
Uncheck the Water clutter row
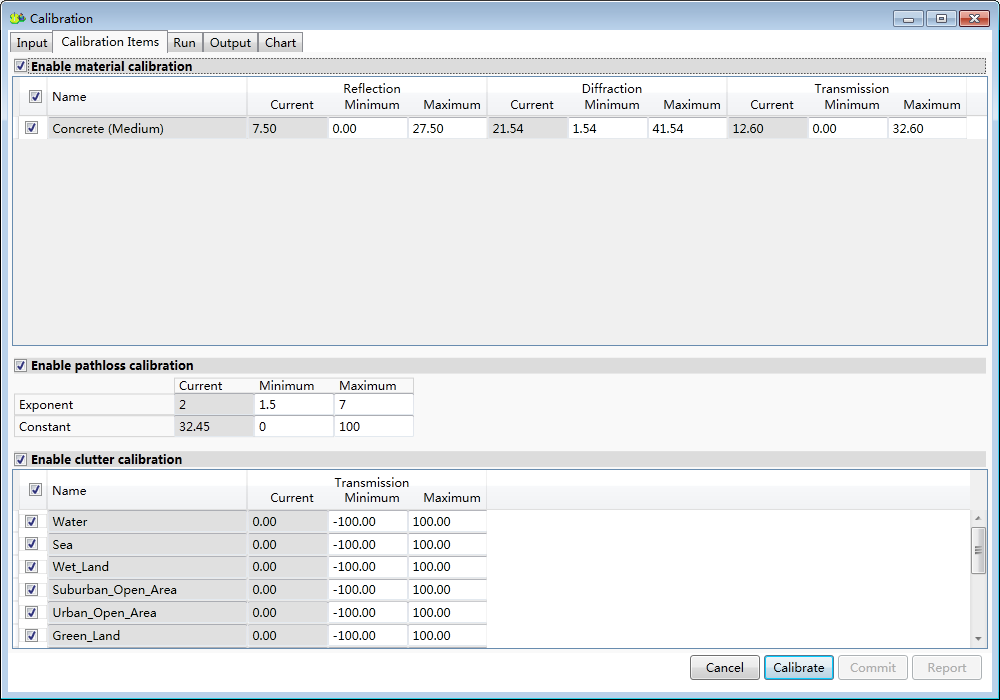[x=32, y=522]
